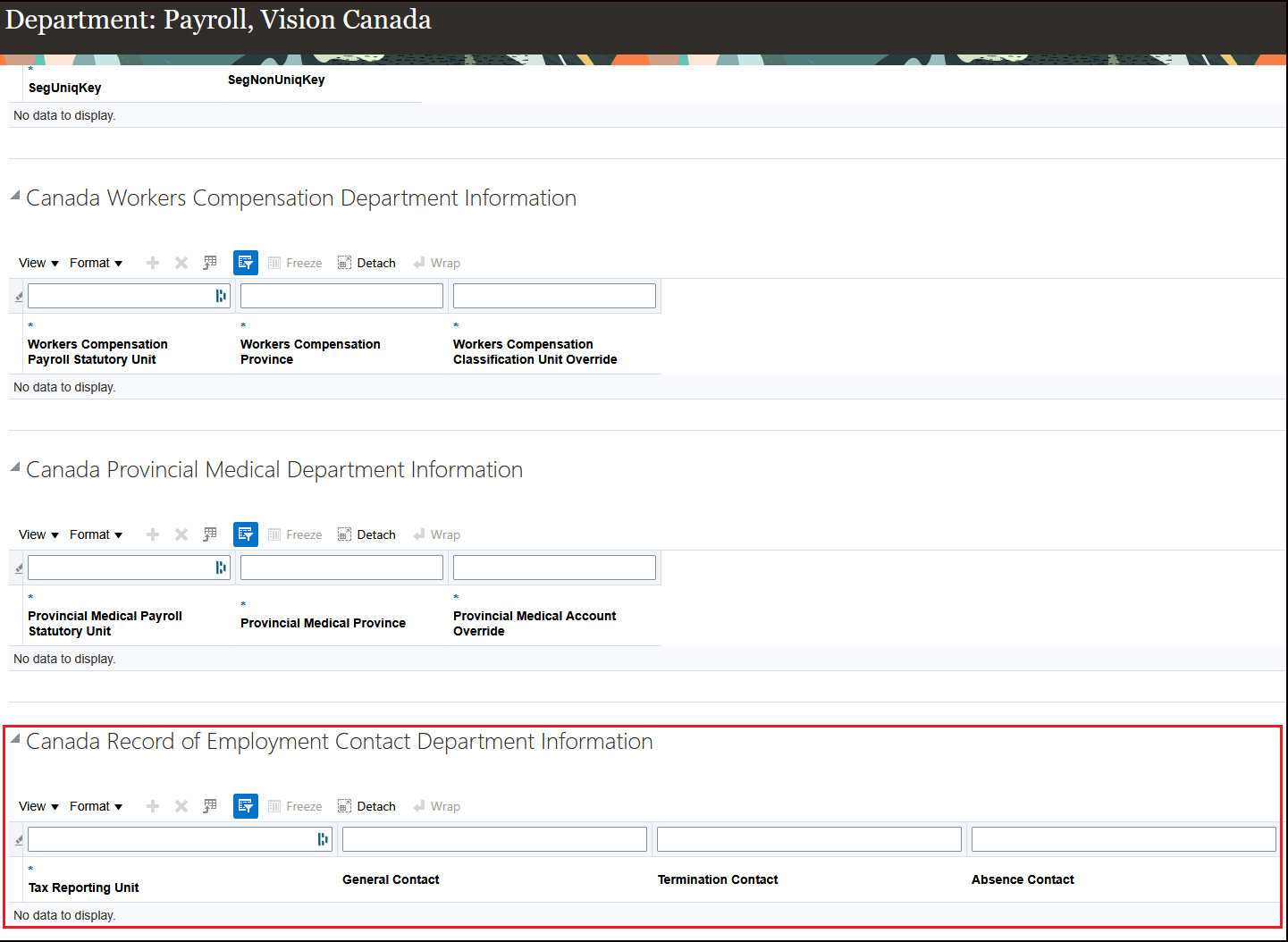This screenshot has height=942, width=1288.
Task: Sort by the Tax Reporting Unit column header
Action: 83,887
